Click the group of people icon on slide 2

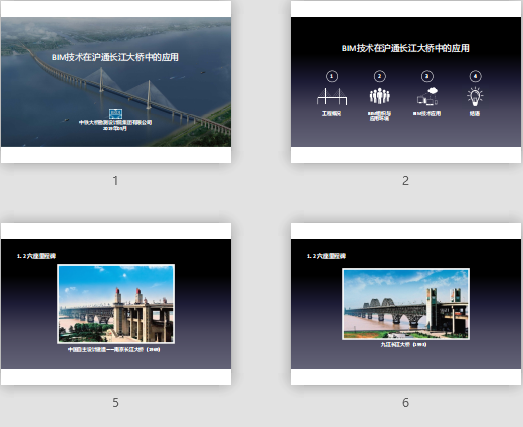click(380, 96)
